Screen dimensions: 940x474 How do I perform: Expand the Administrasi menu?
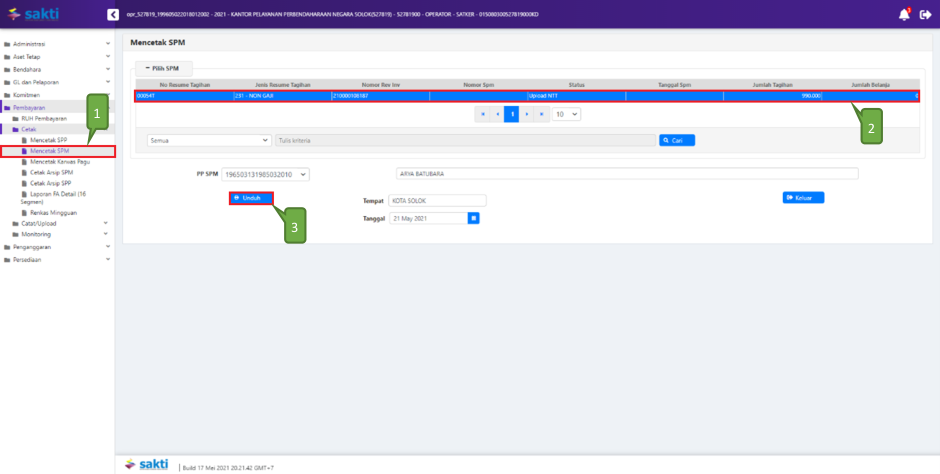[57, 46]
